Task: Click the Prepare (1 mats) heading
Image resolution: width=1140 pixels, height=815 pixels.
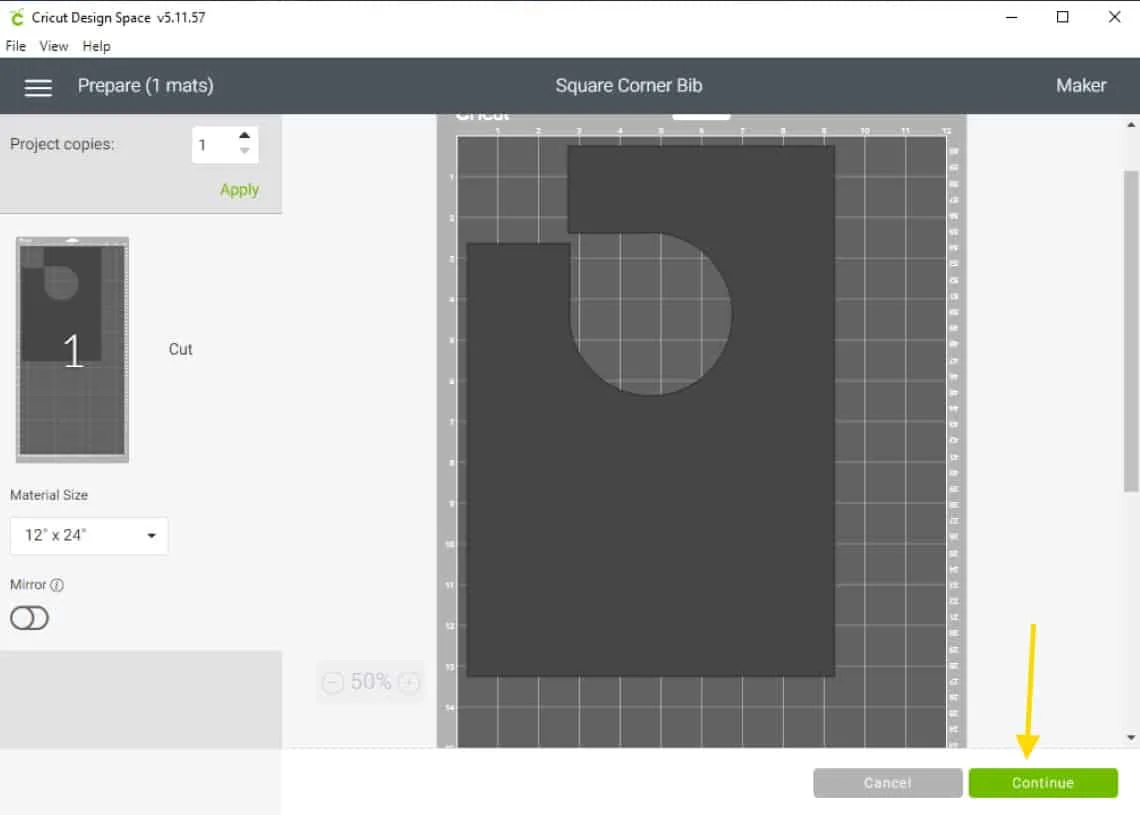Action: point(145,86)
